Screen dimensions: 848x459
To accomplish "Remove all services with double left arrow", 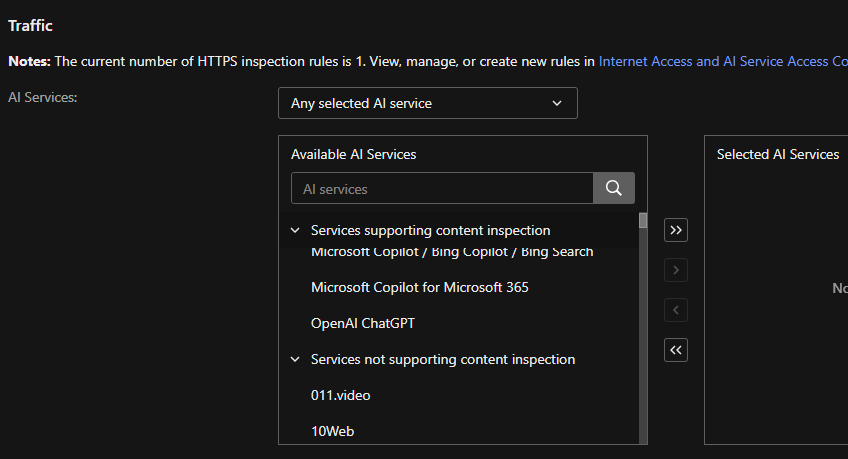I will [x=676, y=350].
